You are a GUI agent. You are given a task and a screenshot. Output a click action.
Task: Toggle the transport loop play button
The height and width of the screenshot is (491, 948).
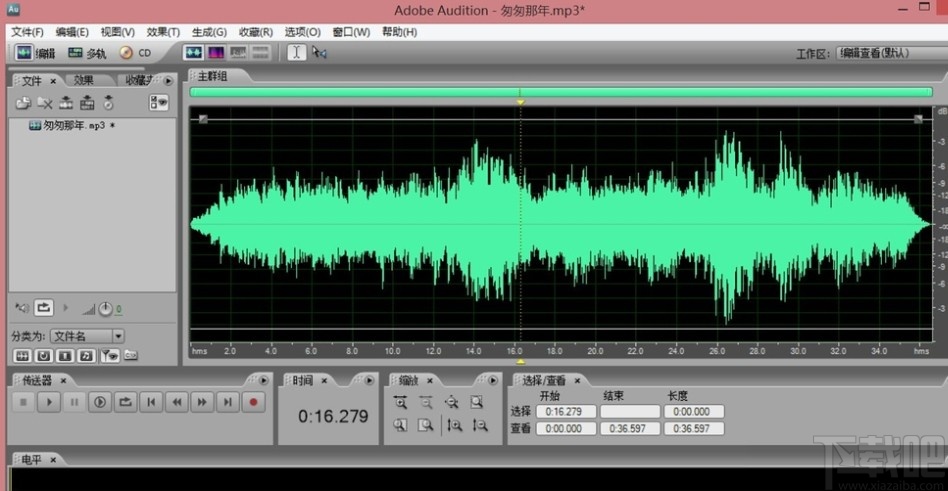[x=125, y=402]
